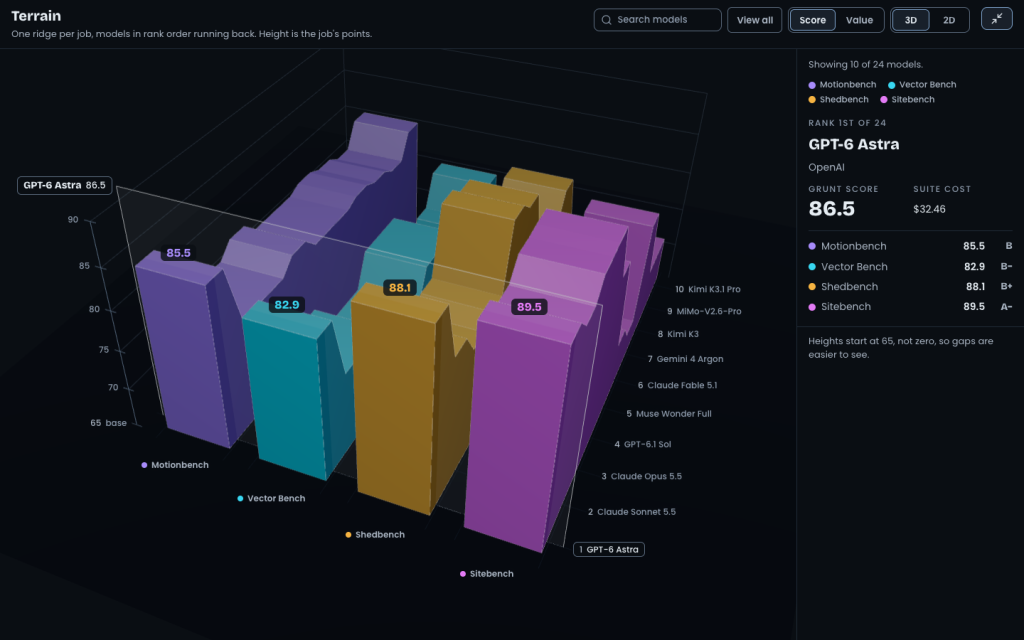The width and height of the screenshot is (1024, 640).
Task: Click the 9 MiMo-V2.6-Pro rank label
Action: tap(704, 311)
